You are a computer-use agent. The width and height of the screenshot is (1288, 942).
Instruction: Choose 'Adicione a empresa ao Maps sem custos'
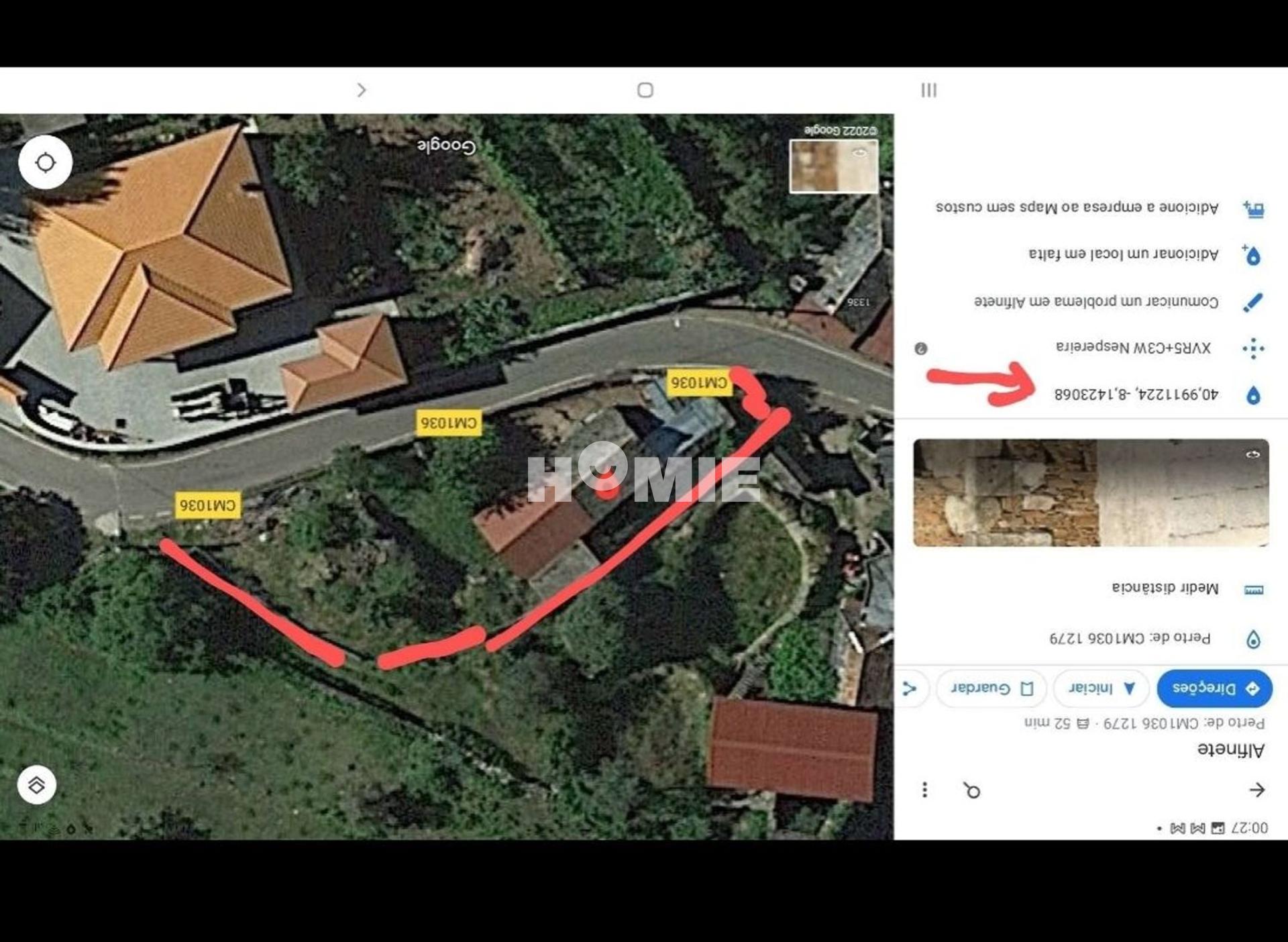click(1077, 207)
